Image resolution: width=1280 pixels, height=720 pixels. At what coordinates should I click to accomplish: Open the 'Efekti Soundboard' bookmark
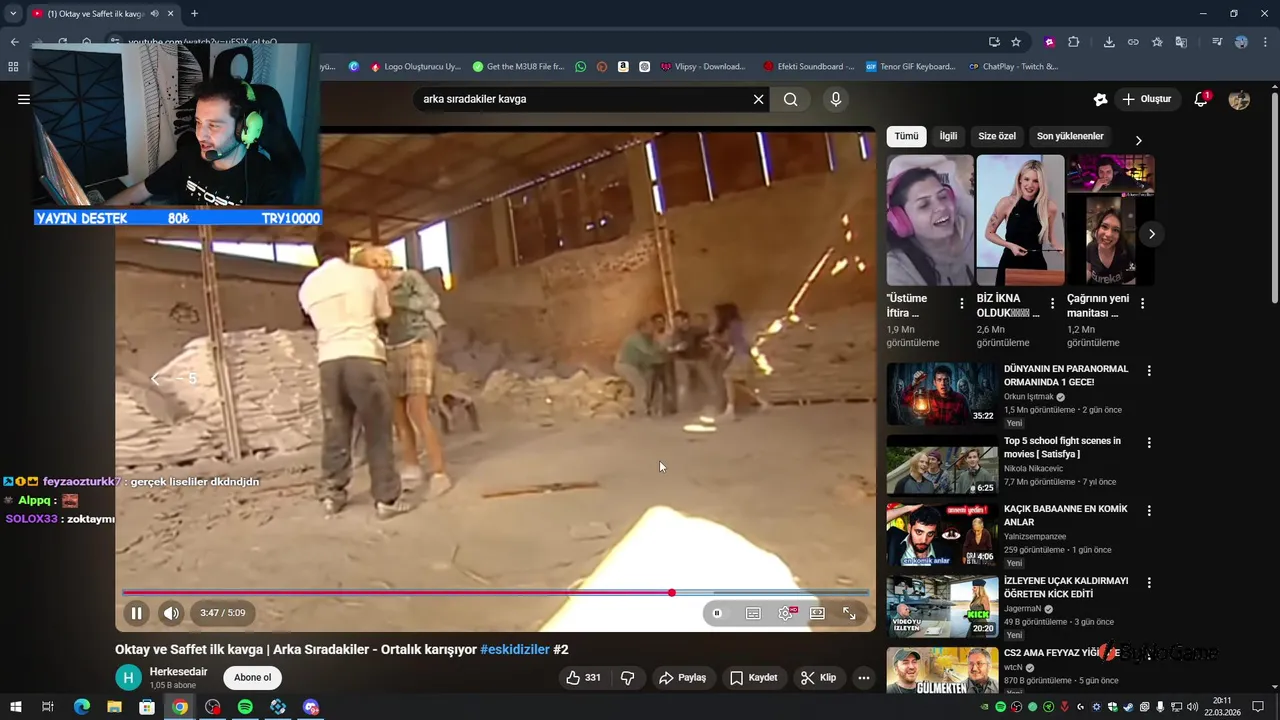coord(808,67)
